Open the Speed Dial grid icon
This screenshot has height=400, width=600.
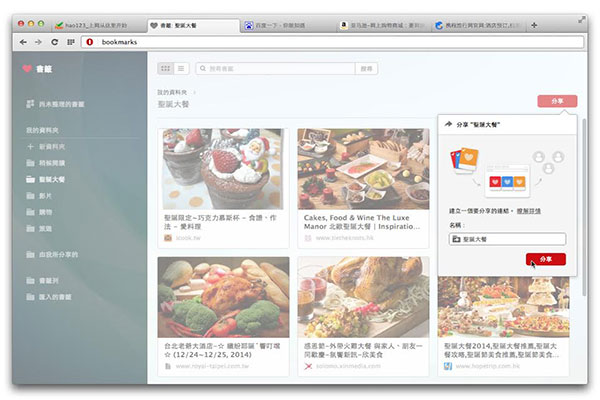[69, 42]
